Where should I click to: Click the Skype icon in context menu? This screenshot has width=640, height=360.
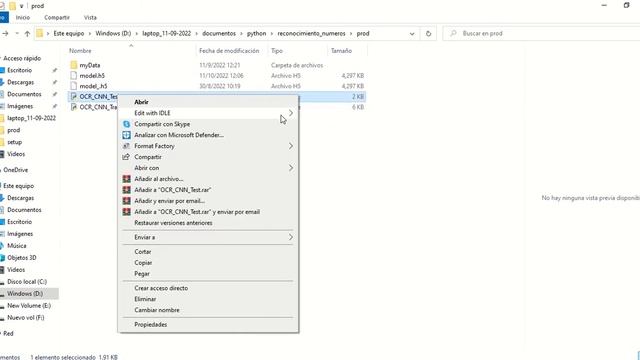(x=127, y=124)
